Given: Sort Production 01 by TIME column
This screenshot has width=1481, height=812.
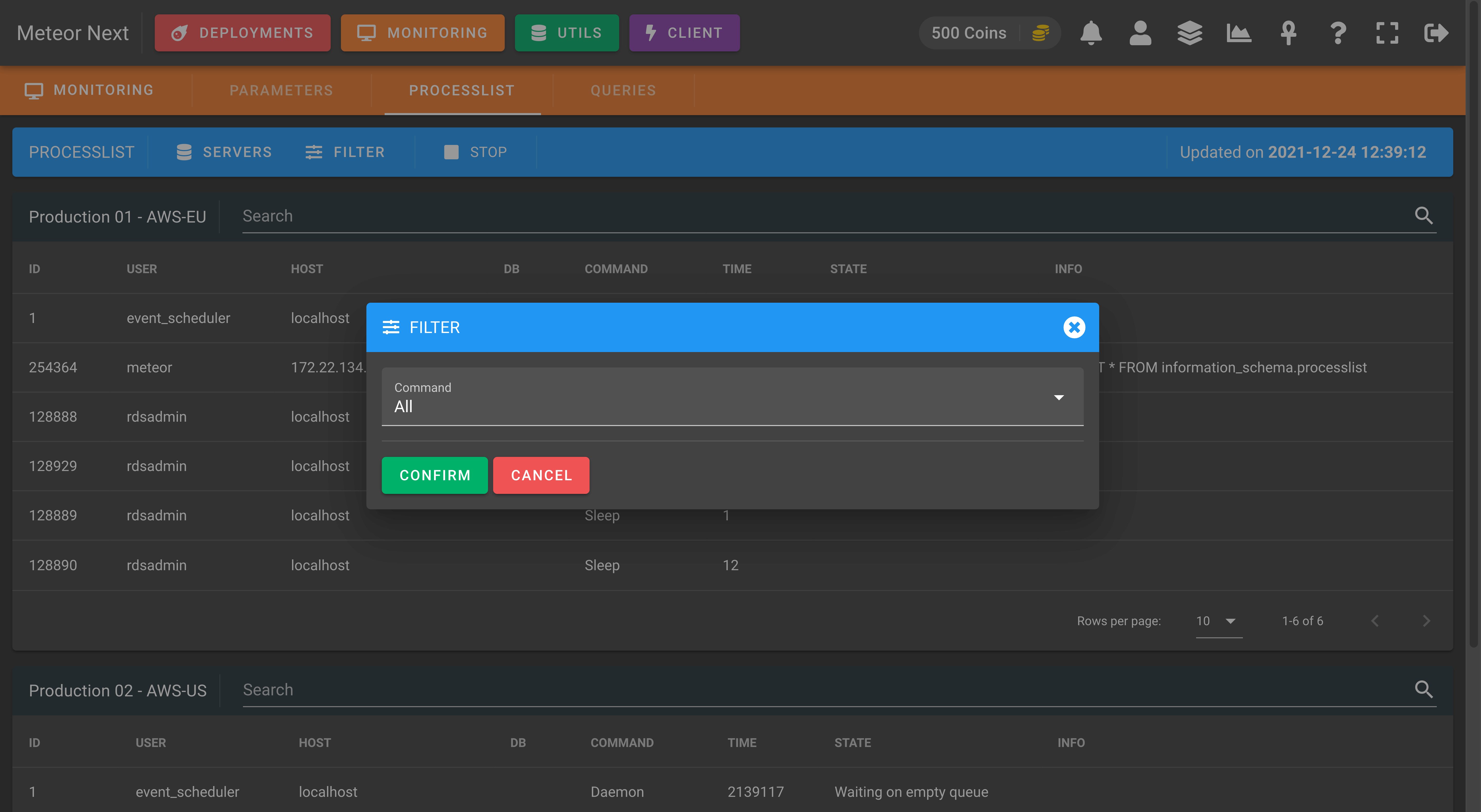Looking at the screenshot, I should pos(737,269).
